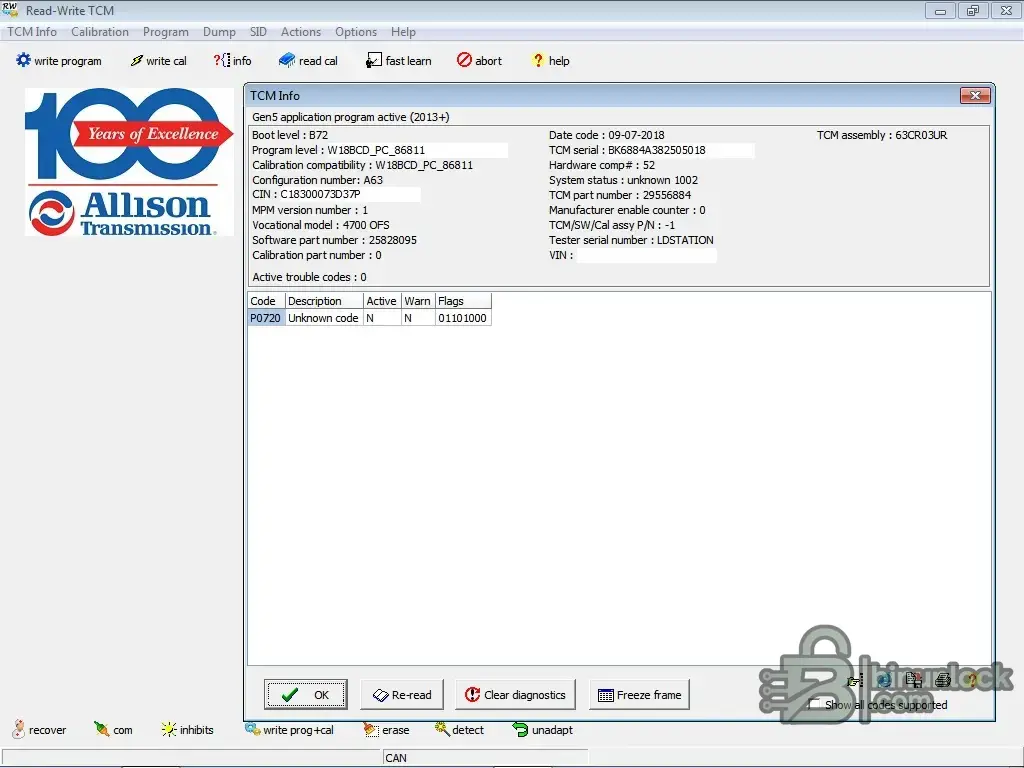Confirm with the OK button
Image resolution: width=1024 pixels, height=768 pixels.
point(306,694)
